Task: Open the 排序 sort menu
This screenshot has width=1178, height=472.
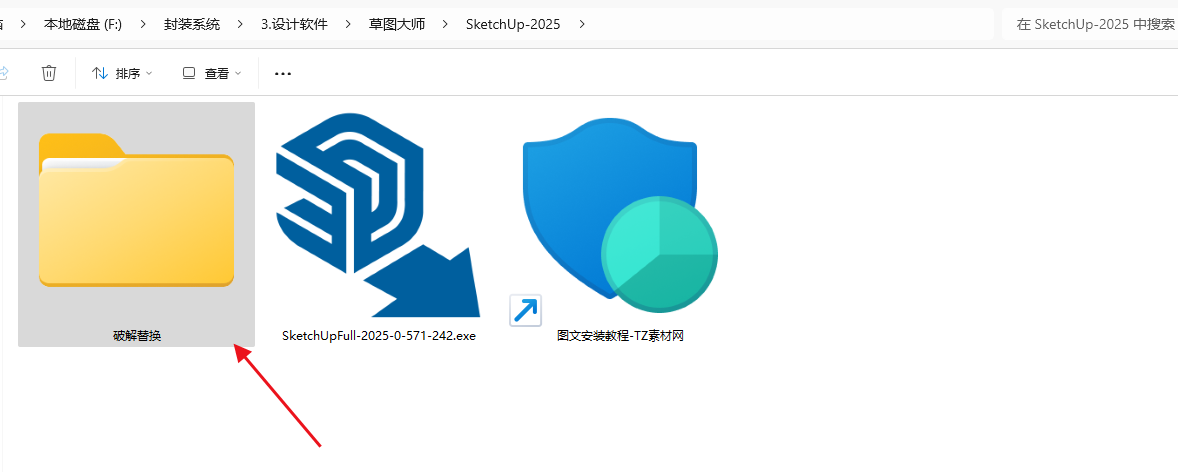Action: [122, 73]
